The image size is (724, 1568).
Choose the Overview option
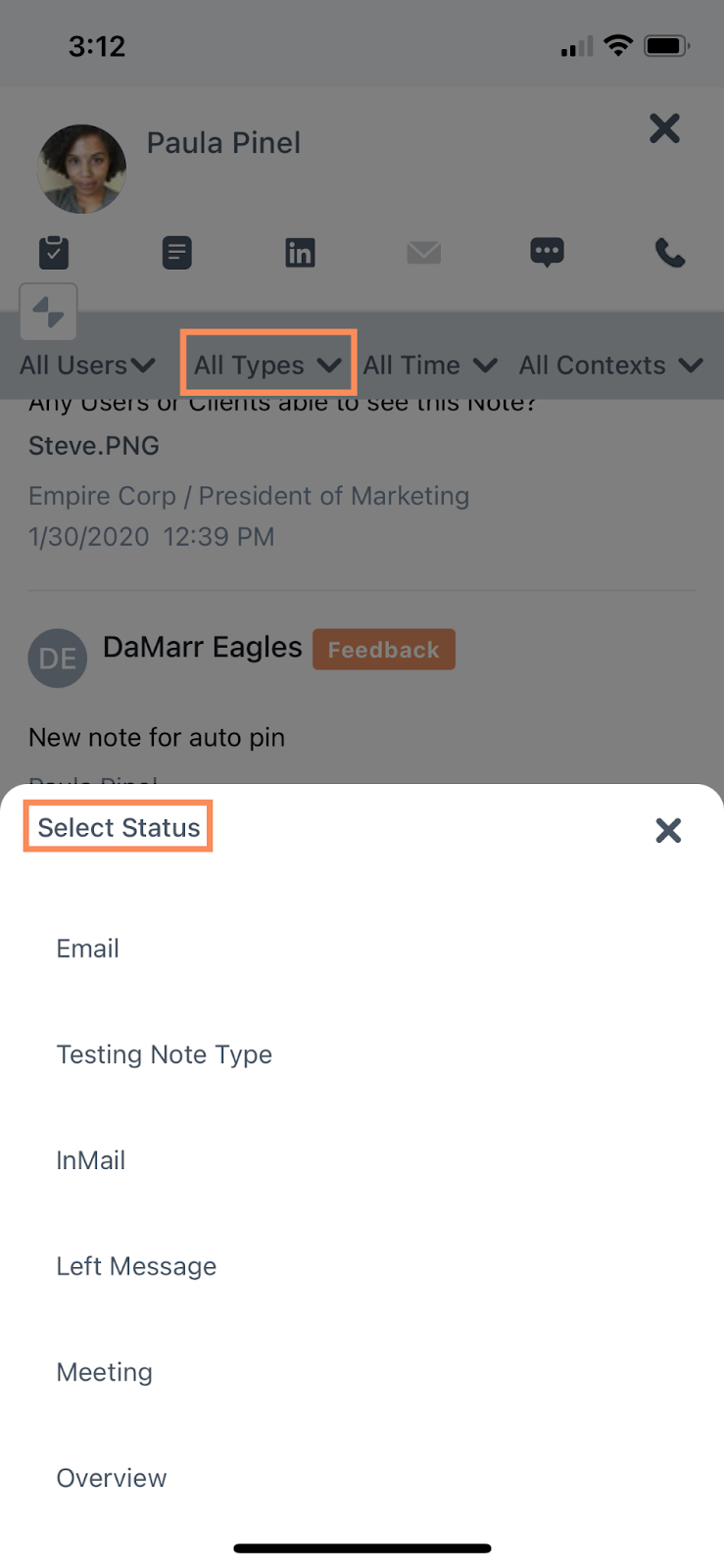pos(112,1478)
